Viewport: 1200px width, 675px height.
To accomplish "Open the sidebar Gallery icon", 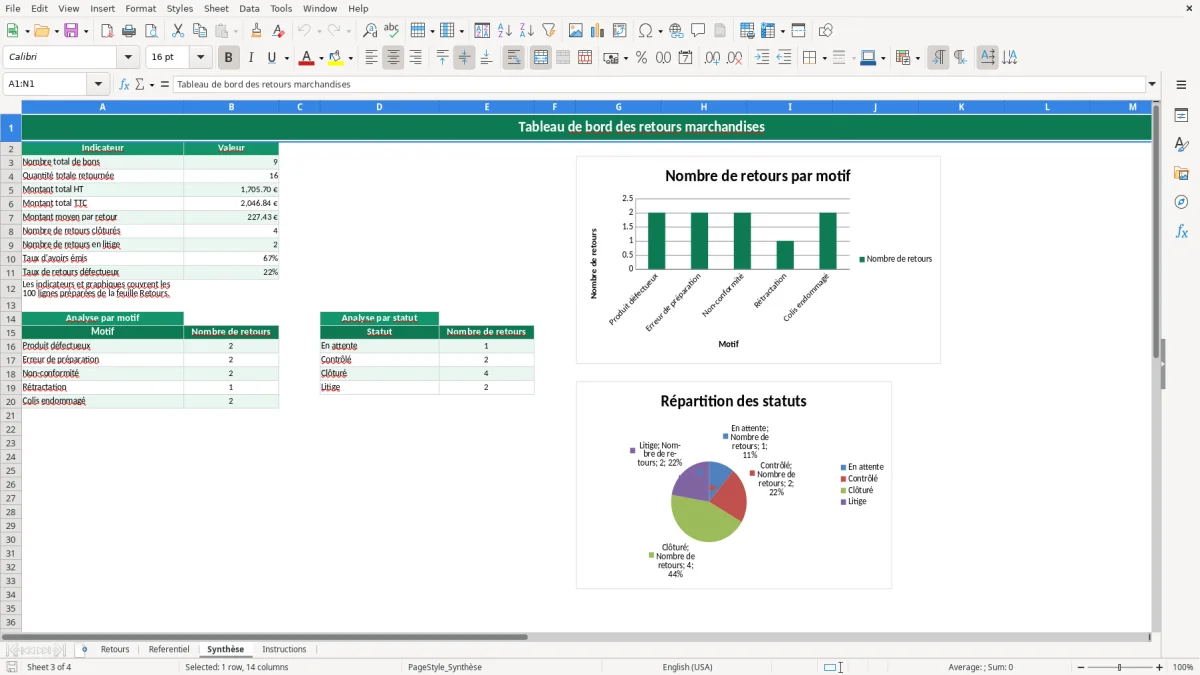I will (x=1181, y=174).
